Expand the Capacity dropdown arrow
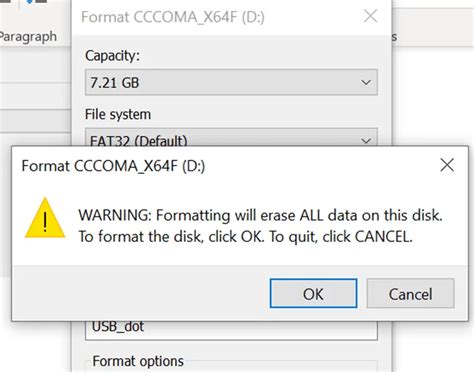474x372 pixels. (366, 82)
